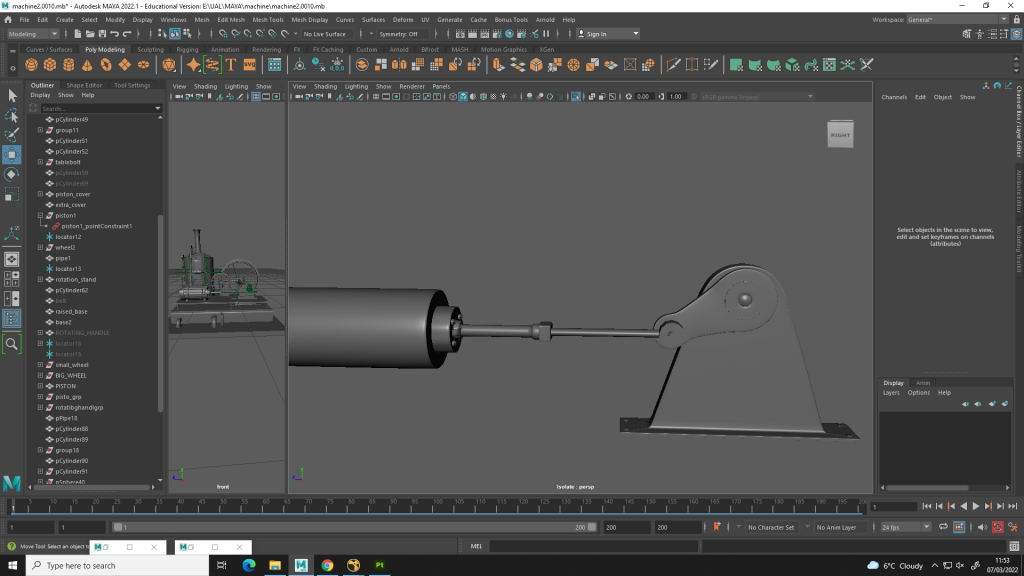Expand the tablebolt node in Outliner

(40, 162)
